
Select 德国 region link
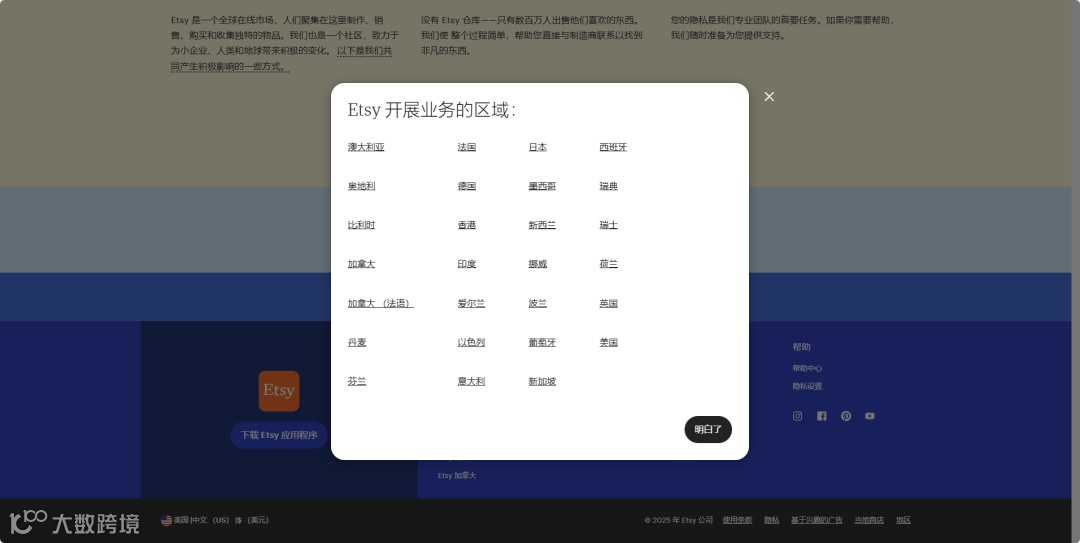click(x=466, y=186)
